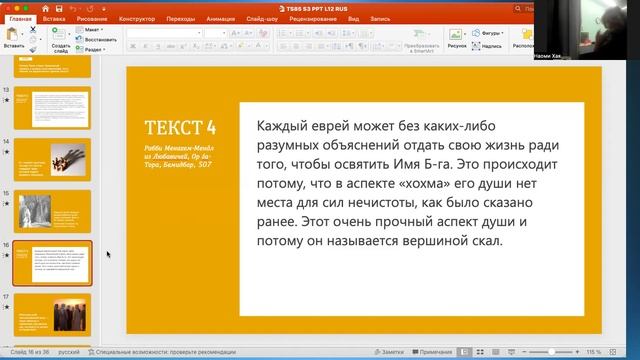Click the search magnifier icon
The image size is (640, 360).
click(518, 9)
